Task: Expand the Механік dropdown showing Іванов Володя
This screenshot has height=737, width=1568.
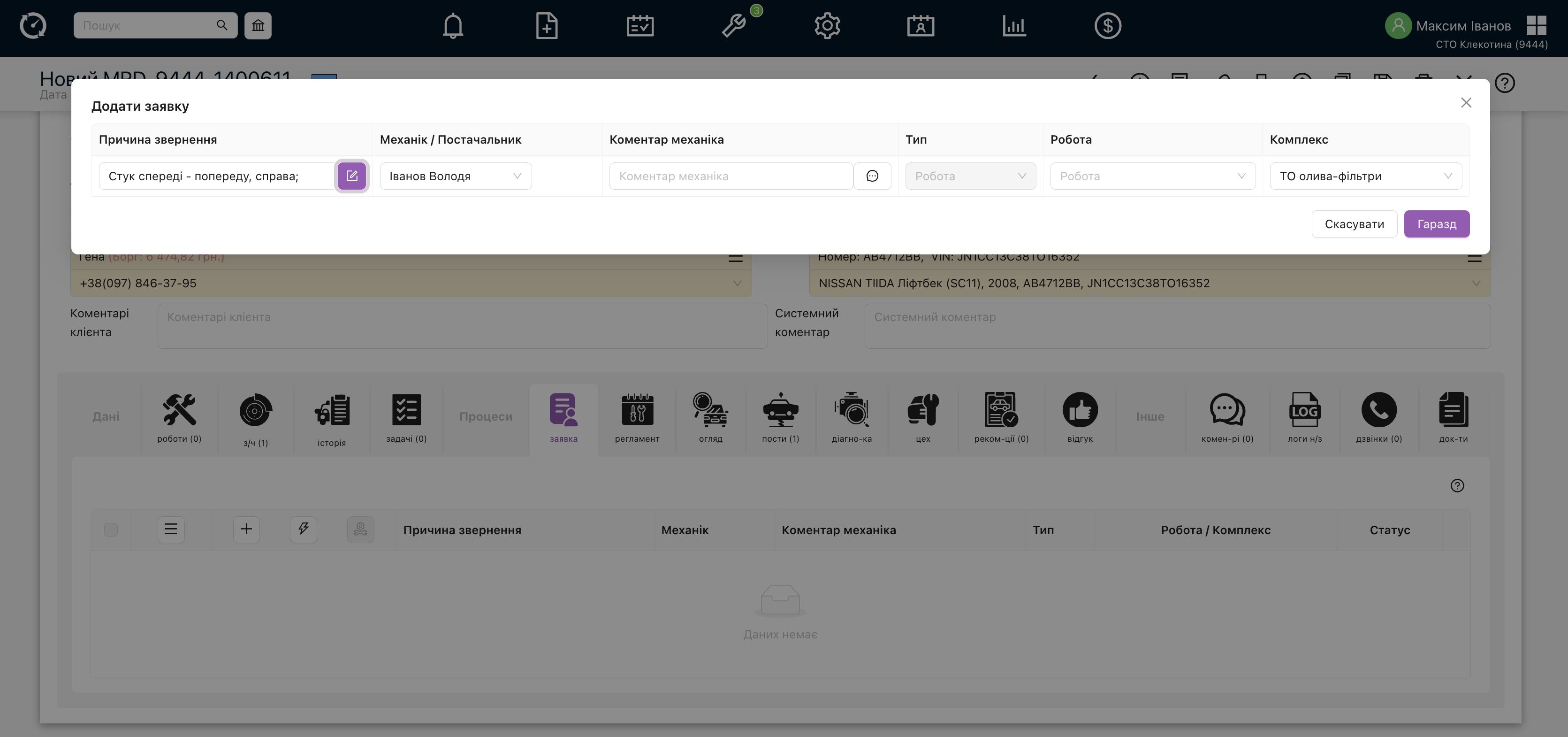Action: click(x=455, y=176)
